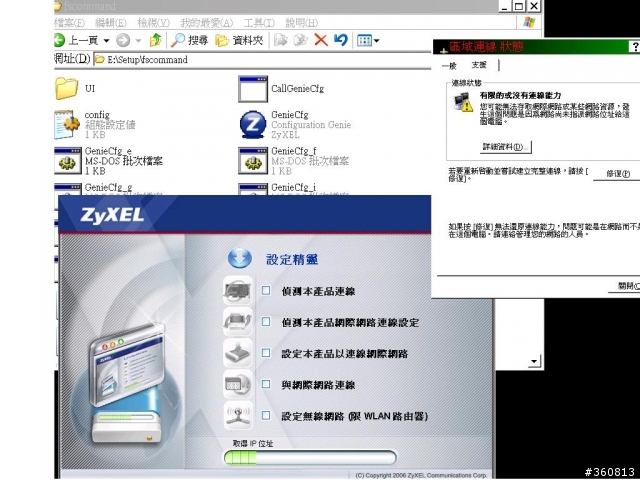640x480 pixels.
Task: Click the Up folder icon in toolbar
Action: [156, 40]
